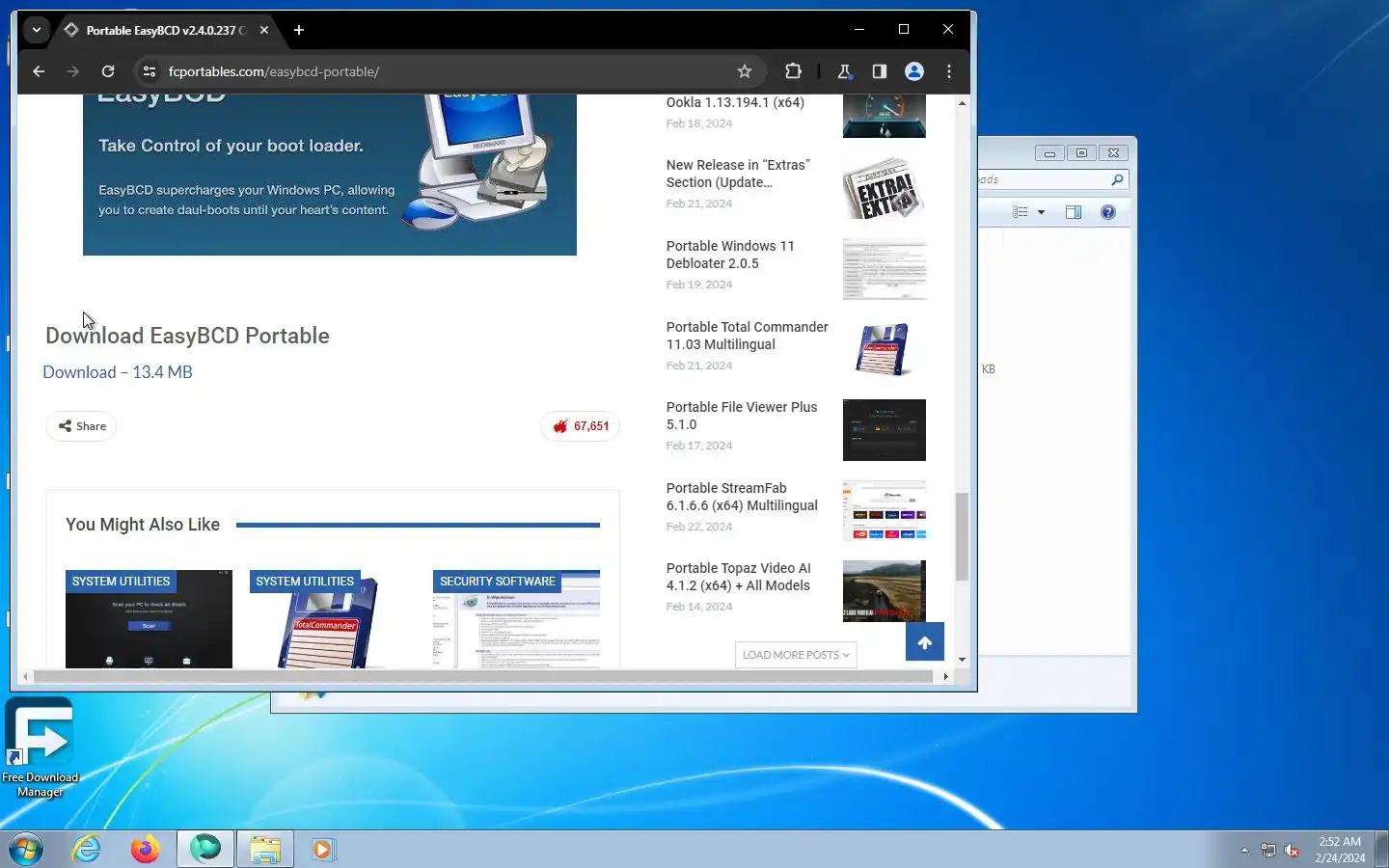Open New Release in Extras Section post

pyautogui.click(x=738, y=174)
